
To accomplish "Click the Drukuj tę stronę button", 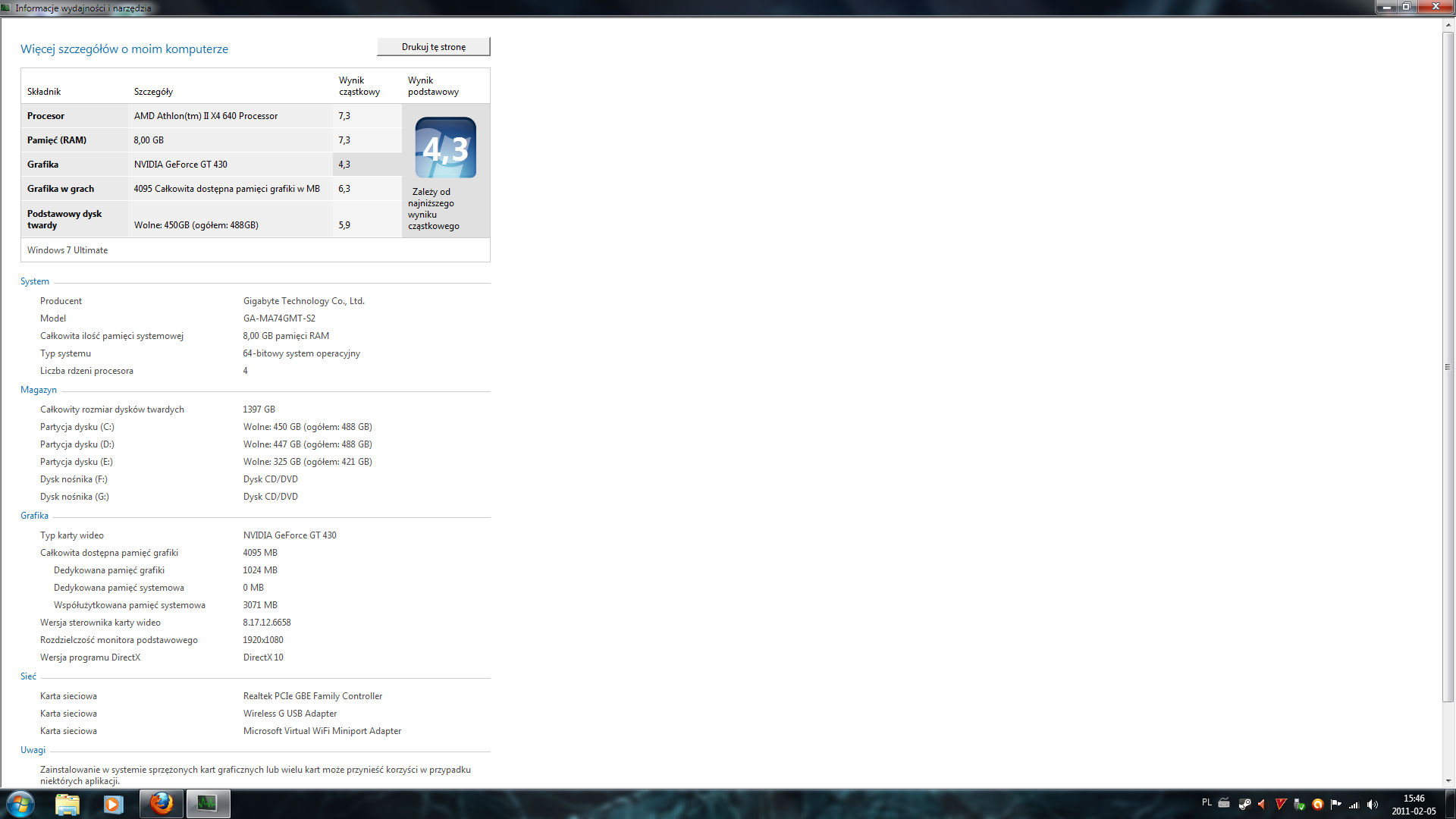I will [x=434, y=47].
